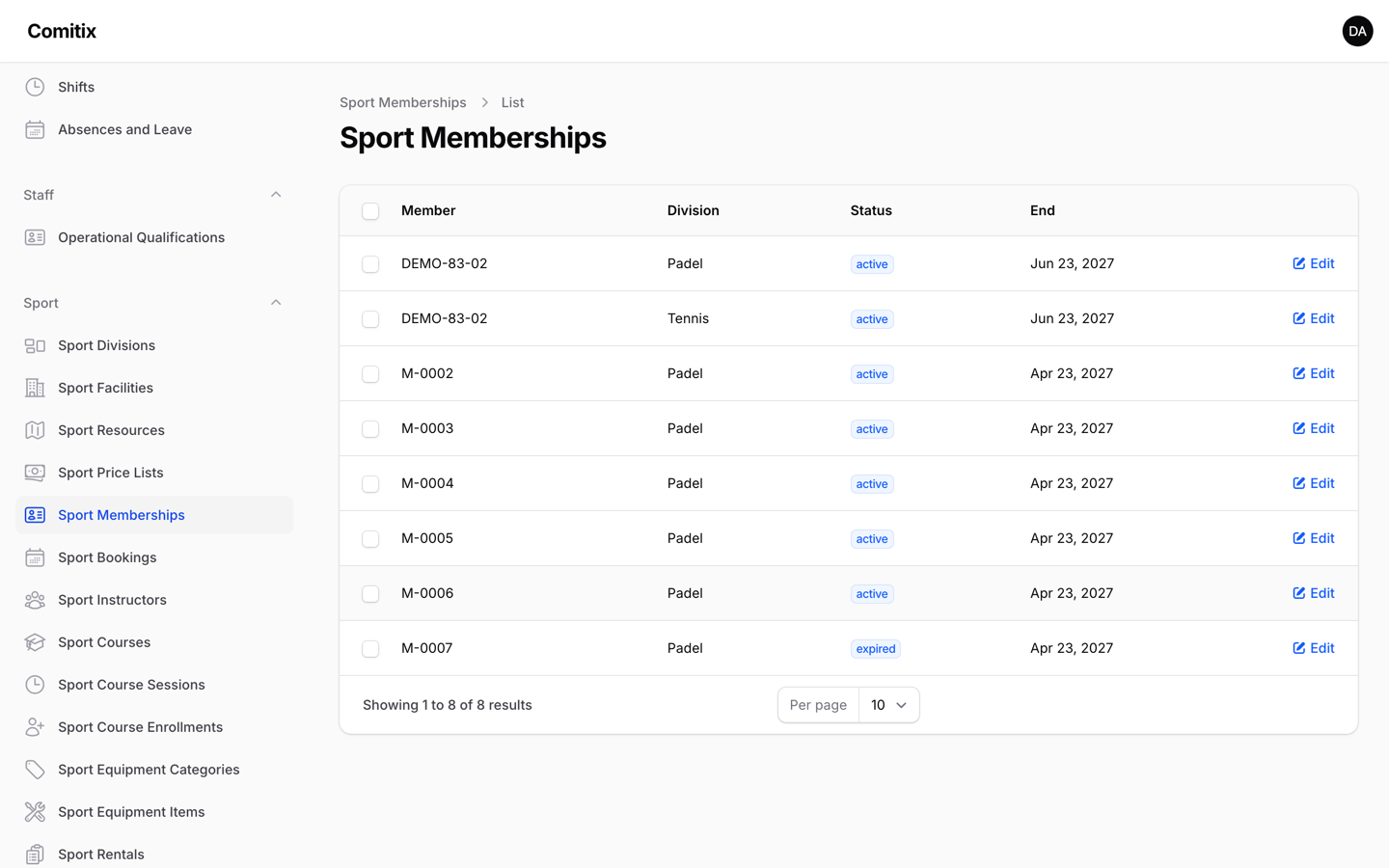Select the M-0002 row checkbox

tap(370, 374)
